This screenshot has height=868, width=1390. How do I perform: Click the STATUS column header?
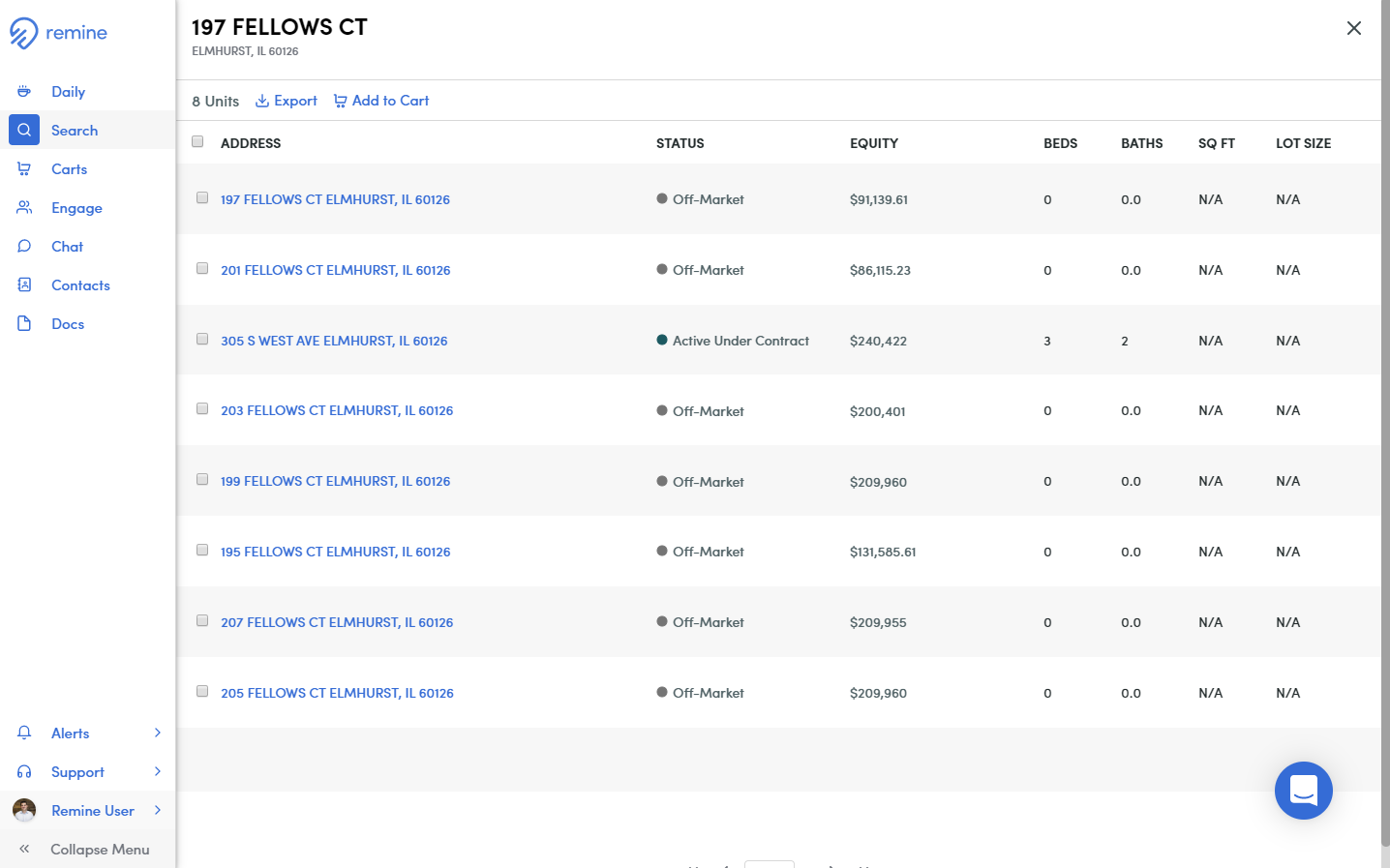tap(680, 143)
